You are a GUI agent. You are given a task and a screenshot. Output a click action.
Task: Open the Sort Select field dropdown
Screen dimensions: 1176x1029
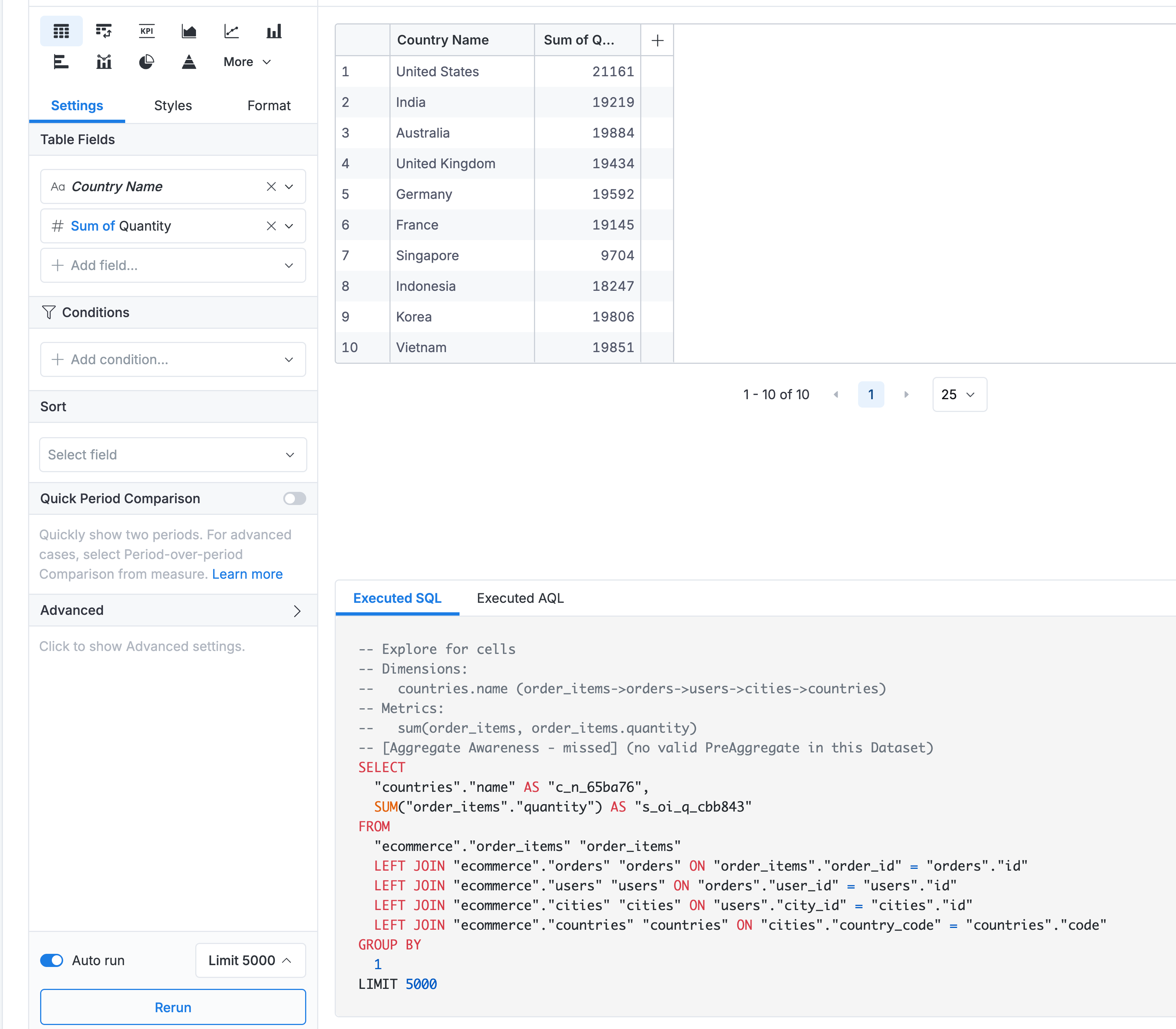172,455
